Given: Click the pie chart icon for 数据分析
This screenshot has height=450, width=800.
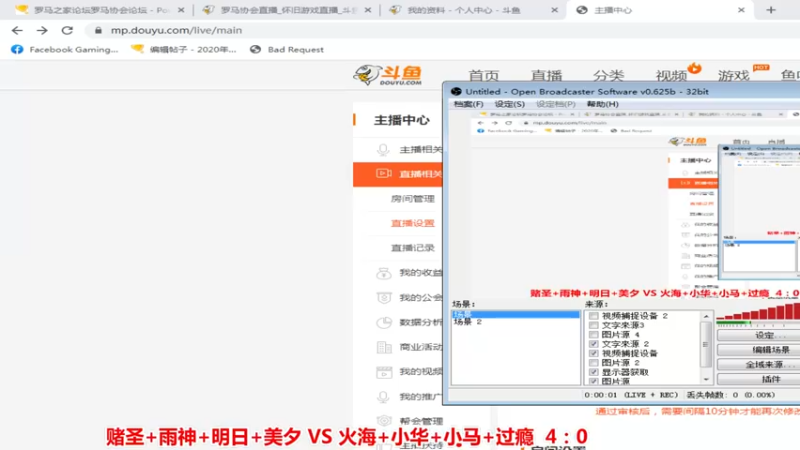Looking at the screenshot, I should (384, 322).
